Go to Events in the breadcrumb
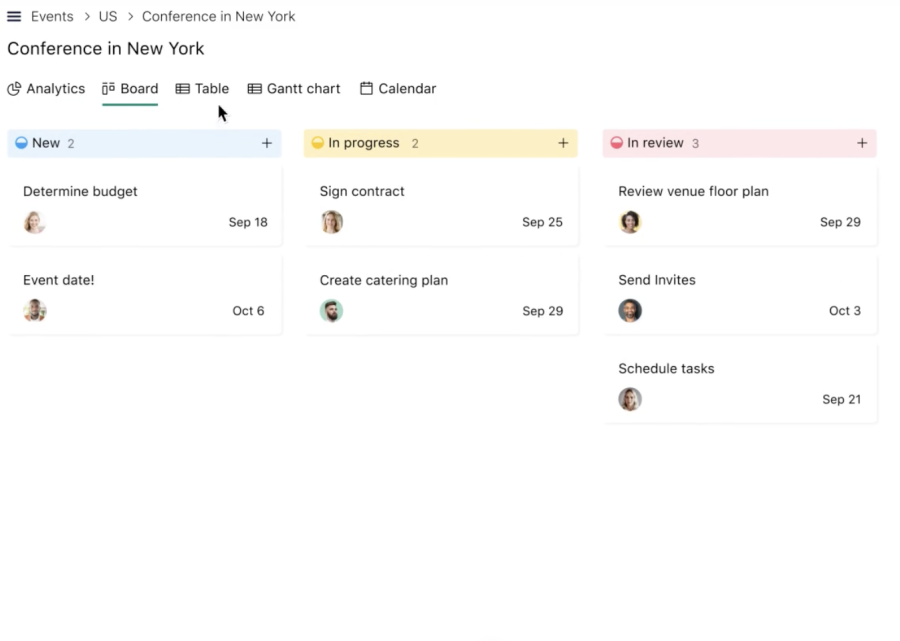This screenshot has width=900, height=641. click(52, 17)
